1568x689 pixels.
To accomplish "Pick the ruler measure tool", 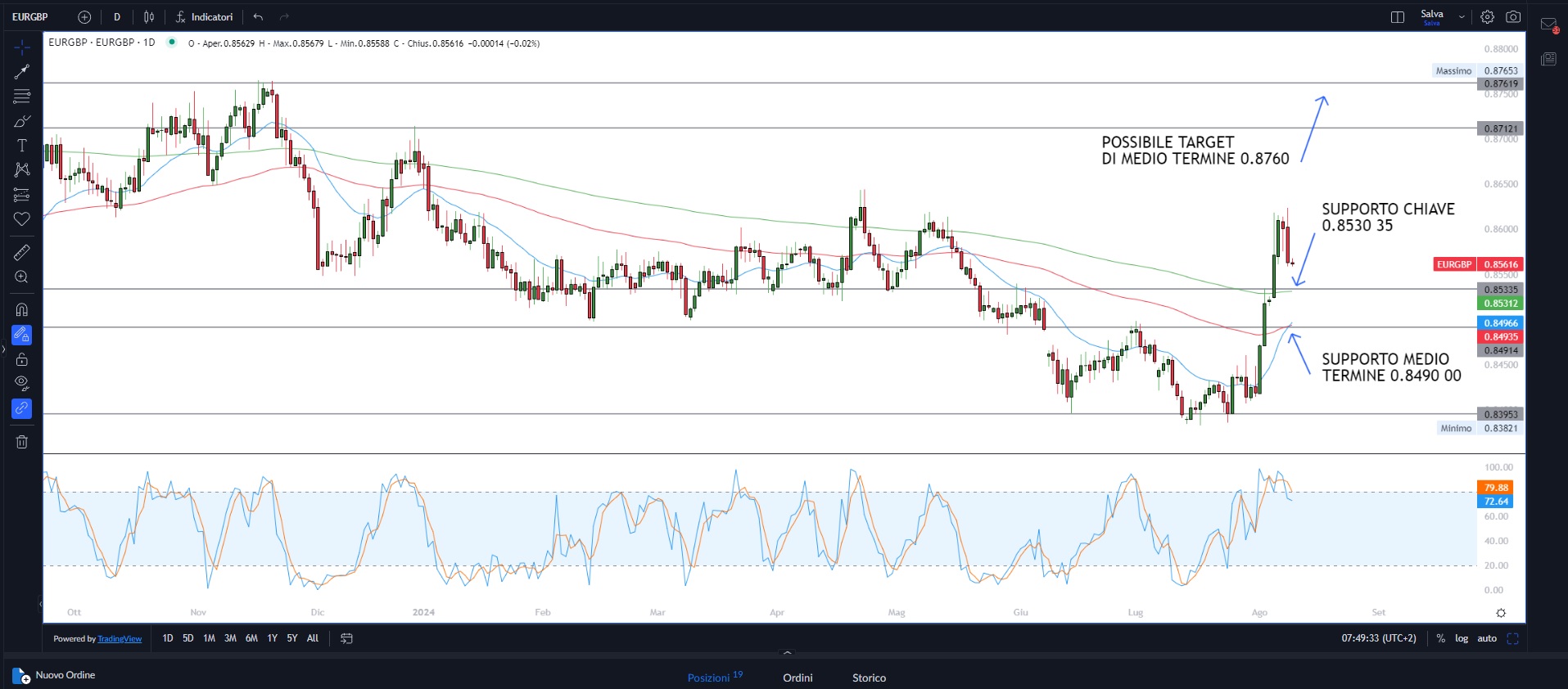I will [x=22, y=253].
